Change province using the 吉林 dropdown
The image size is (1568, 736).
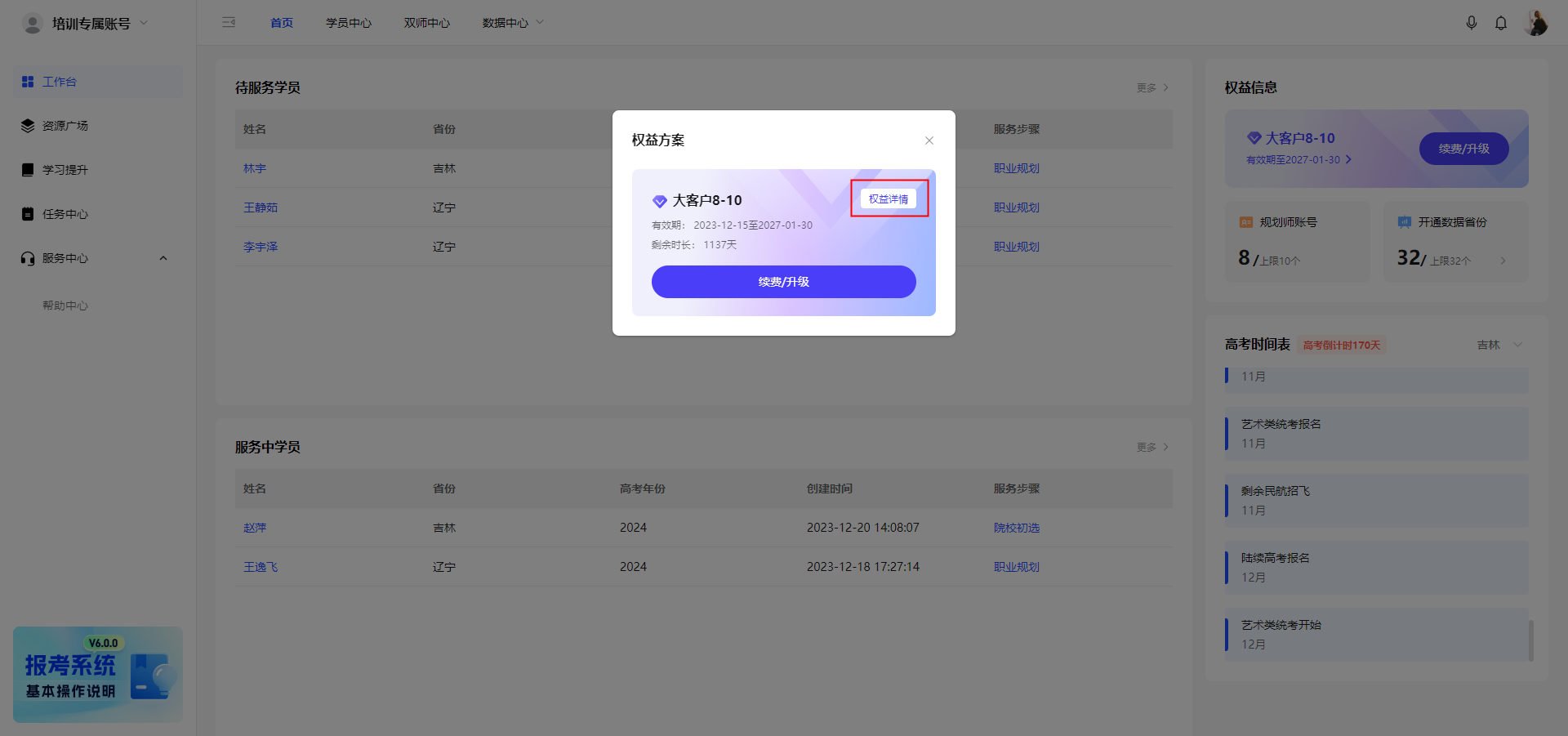tap(1499, 344)
